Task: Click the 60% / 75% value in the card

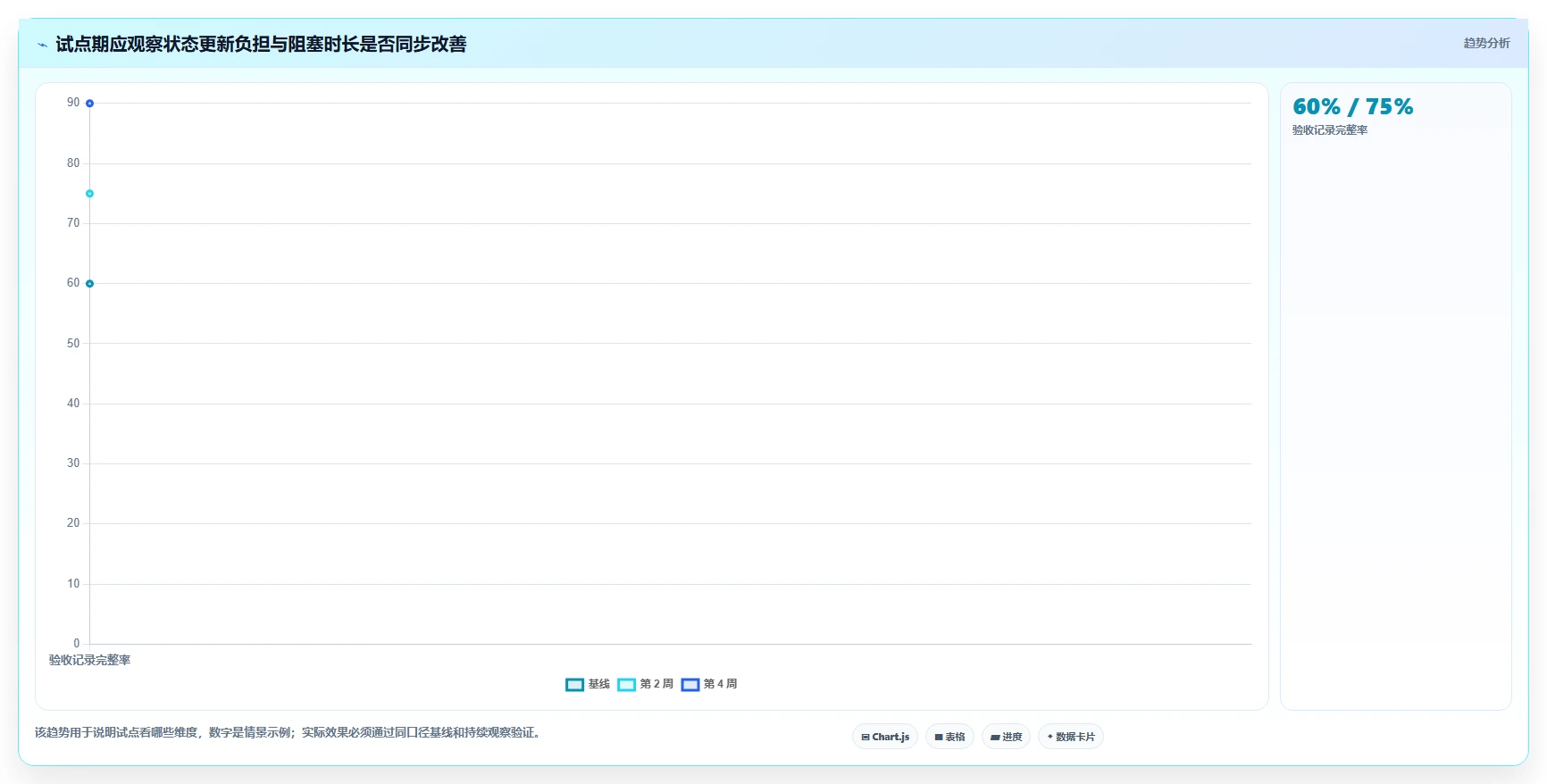Action: point(1352,107)
